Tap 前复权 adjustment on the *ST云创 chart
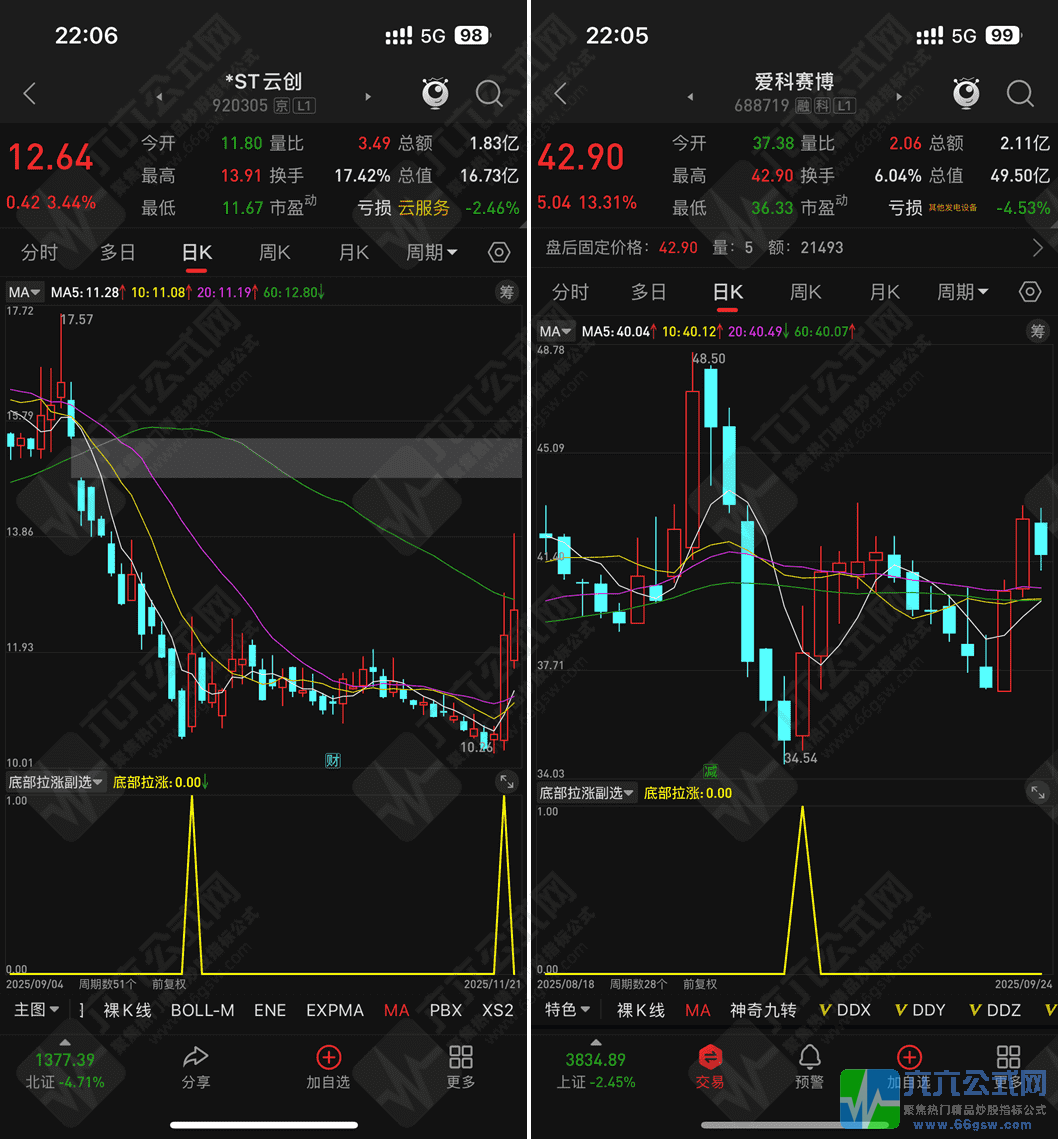1058x1139 pixels. coord(169,984)
